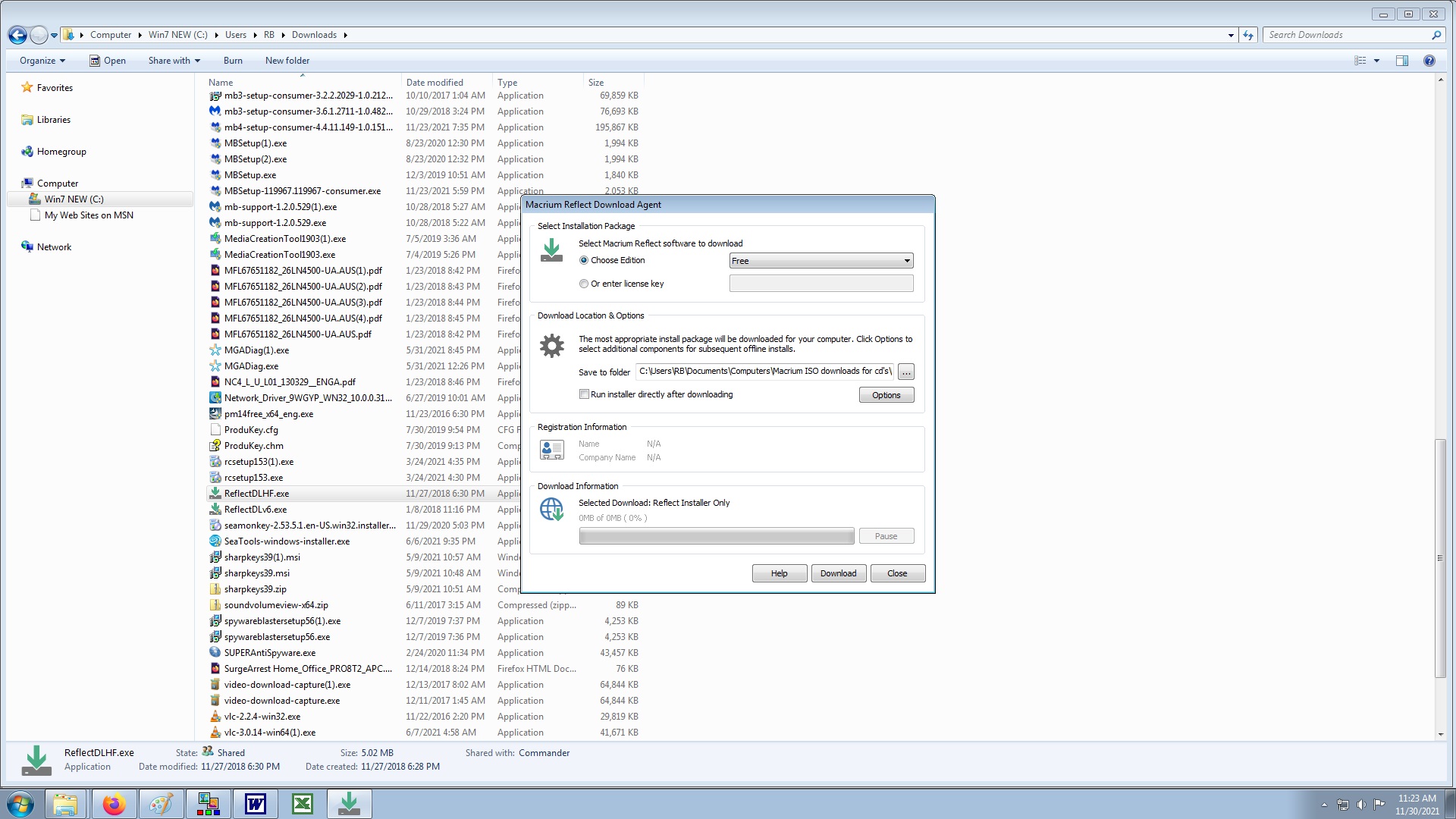Expand Downloads breadcrumb arrow
The width and height of the screenshot is (1456, 819).
click(345, 35)
